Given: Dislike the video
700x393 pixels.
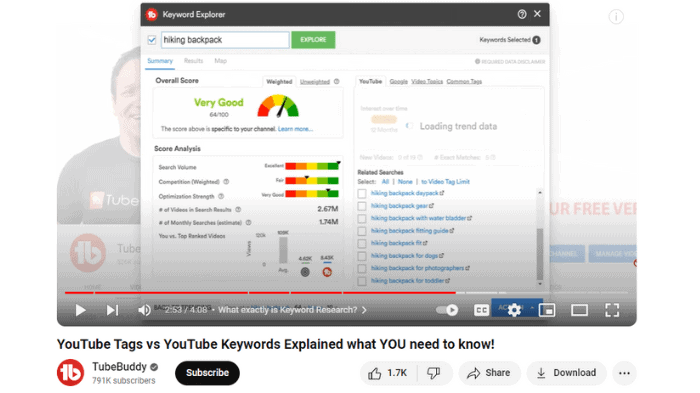Looking at the screenshot, I should click(434, 373).
